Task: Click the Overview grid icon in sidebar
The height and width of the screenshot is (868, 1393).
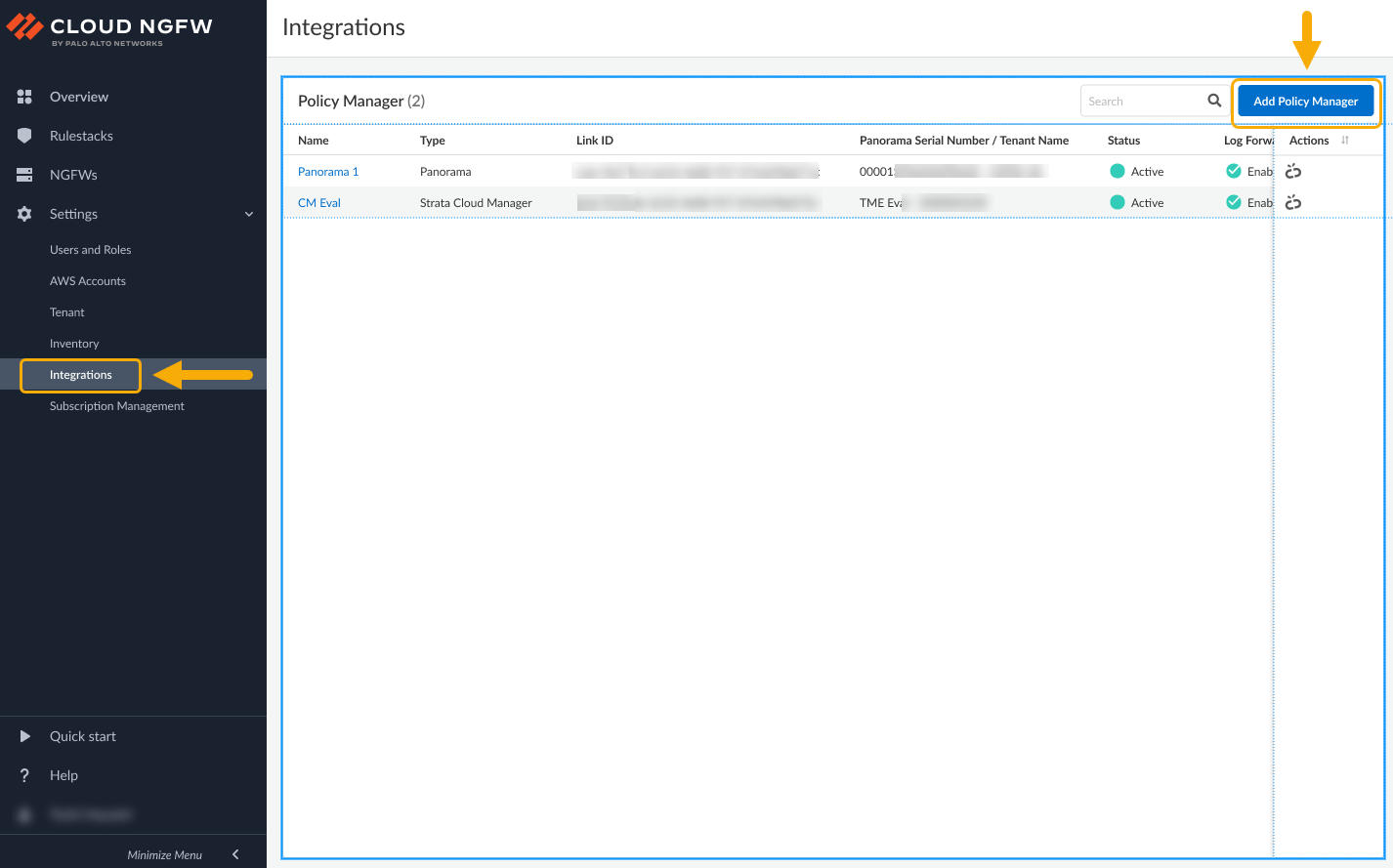Action: (x=24, y=97)
